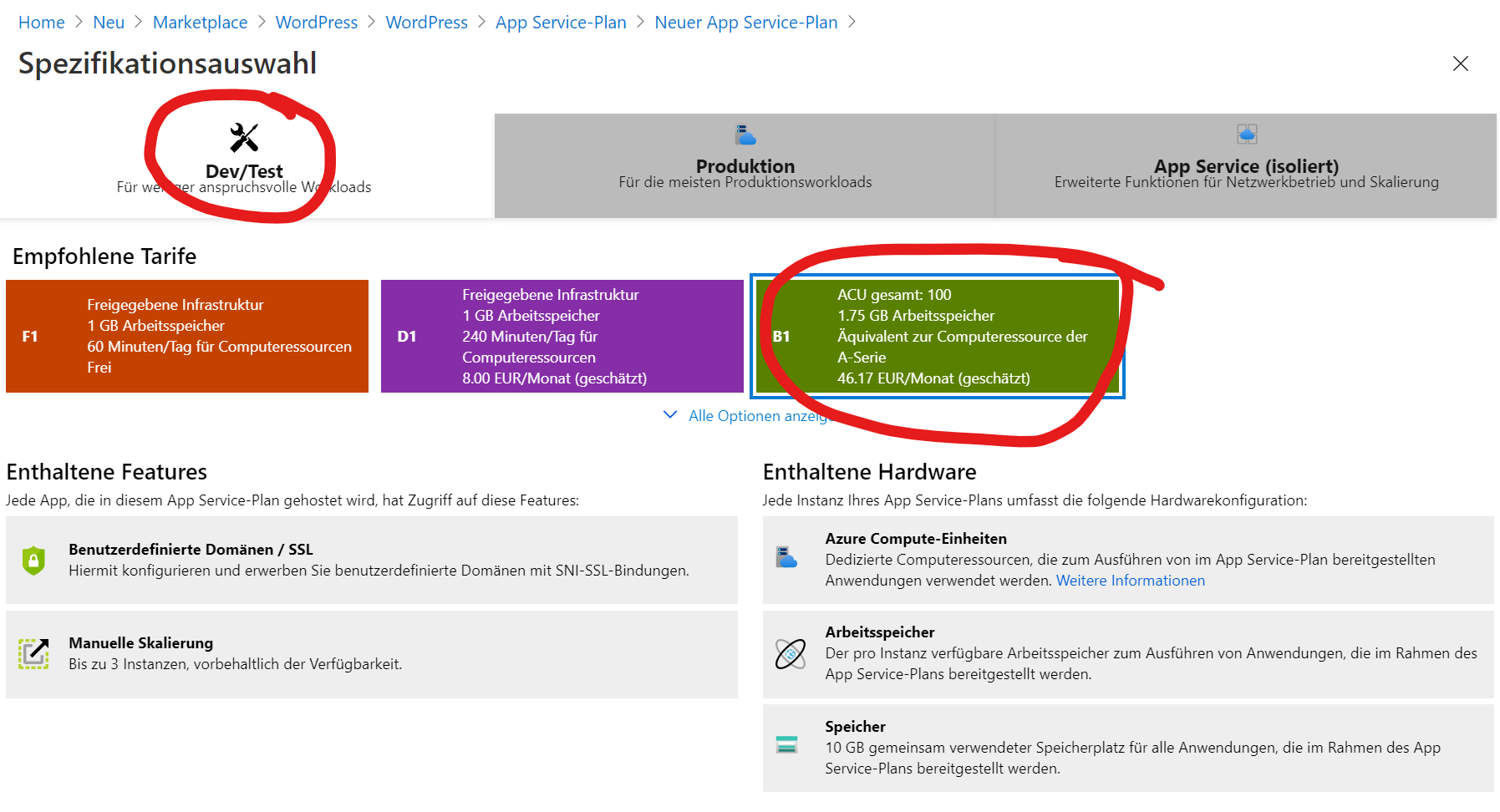The height and width of the screenshot is (812, 1500).
Task: Click the Arbeitsspeicher memory icon
Action: (x=790, y=653)
